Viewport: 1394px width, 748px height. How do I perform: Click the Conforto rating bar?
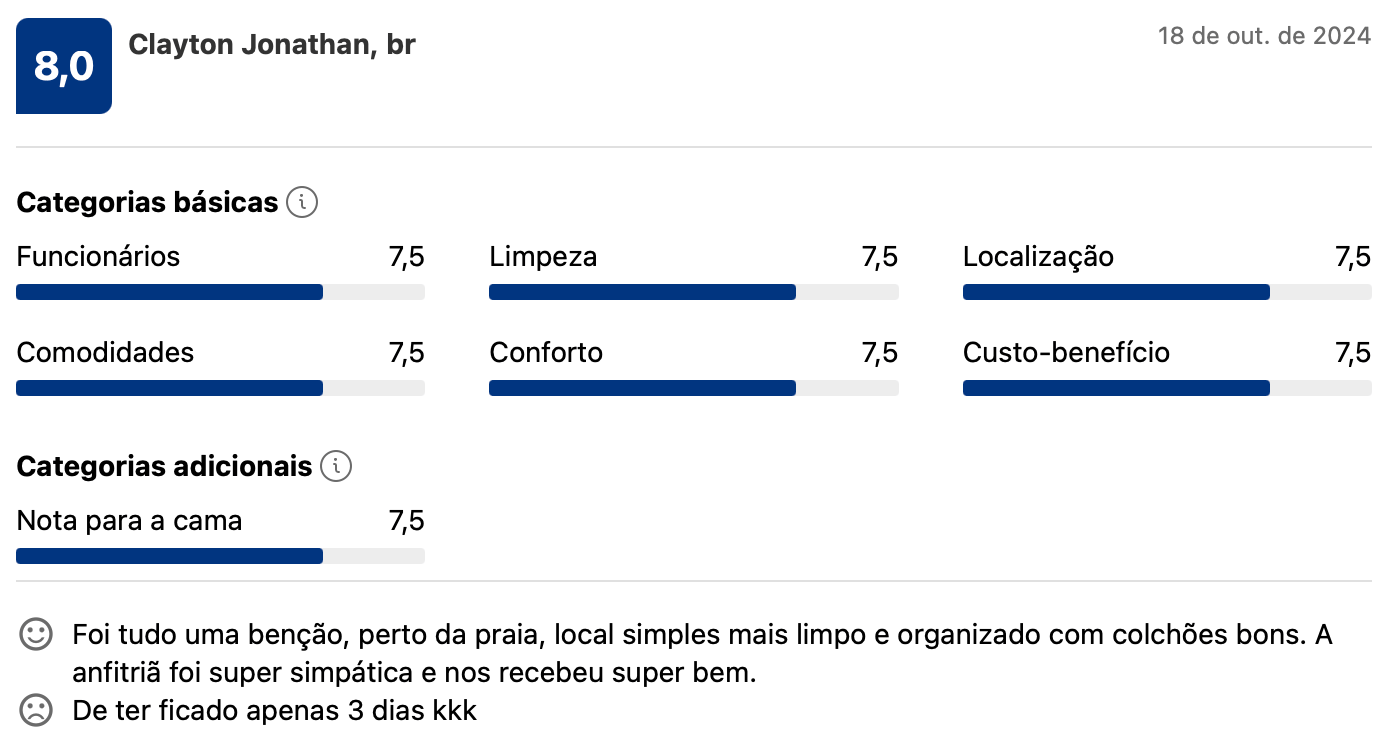coord(693,388)
